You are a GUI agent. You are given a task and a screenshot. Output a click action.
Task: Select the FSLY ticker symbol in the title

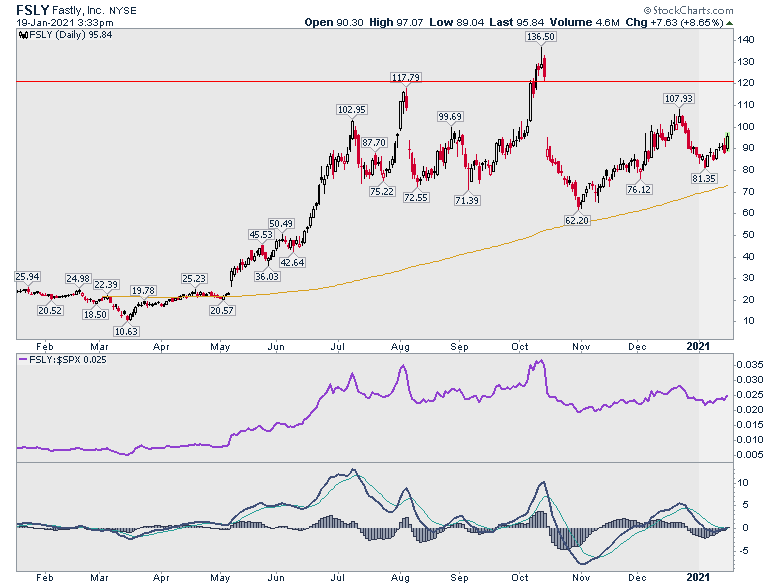click(32, 9)
